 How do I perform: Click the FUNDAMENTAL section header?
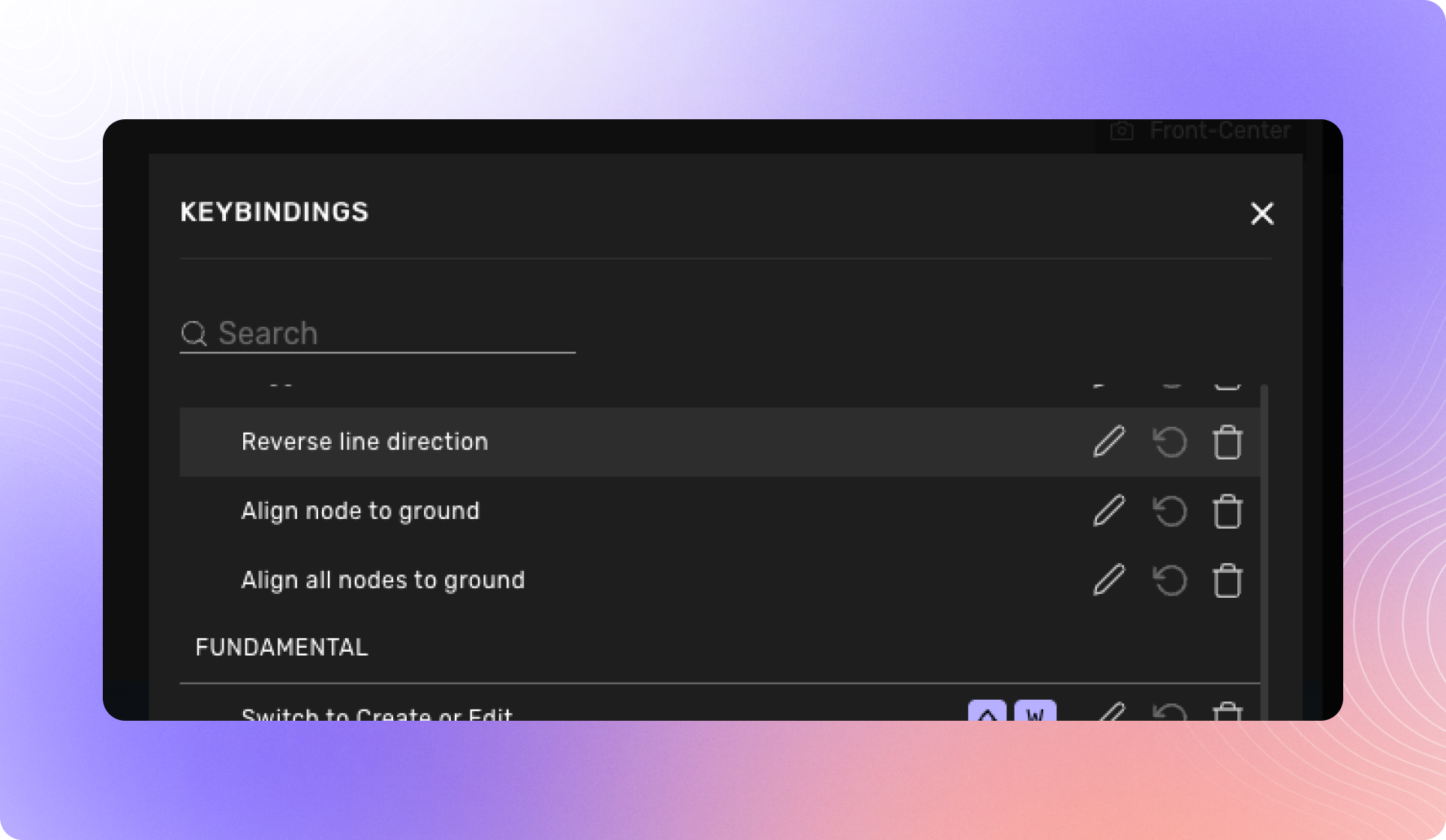[x=281, y=647]
